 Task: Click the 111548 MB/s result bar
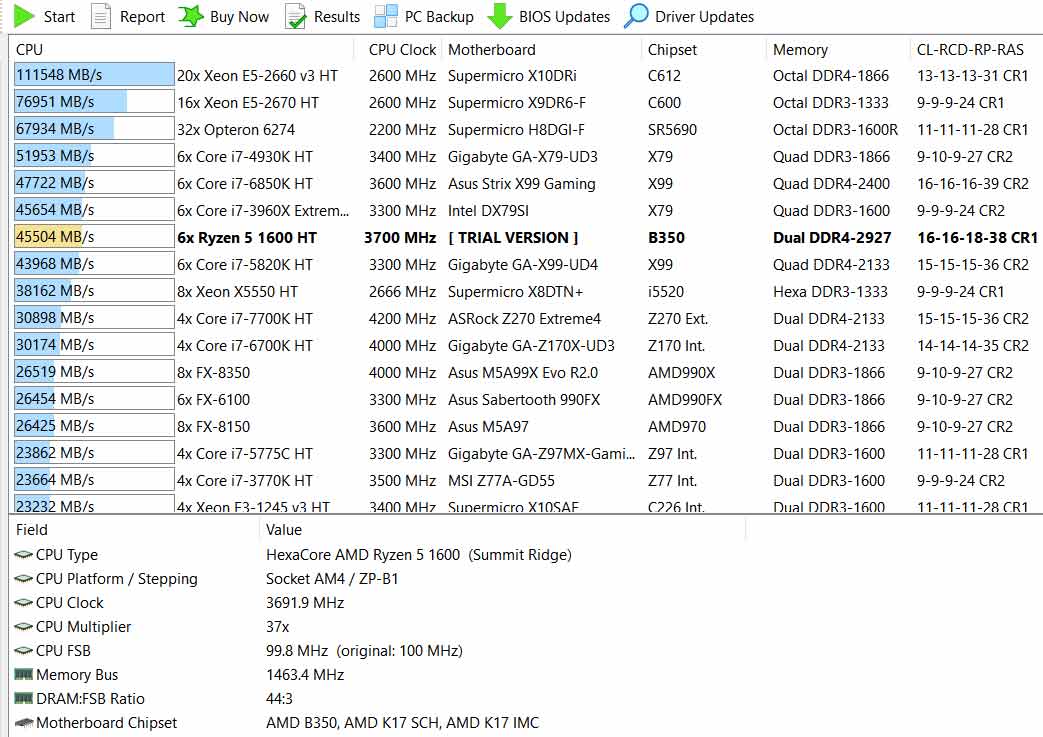point(94,75)
